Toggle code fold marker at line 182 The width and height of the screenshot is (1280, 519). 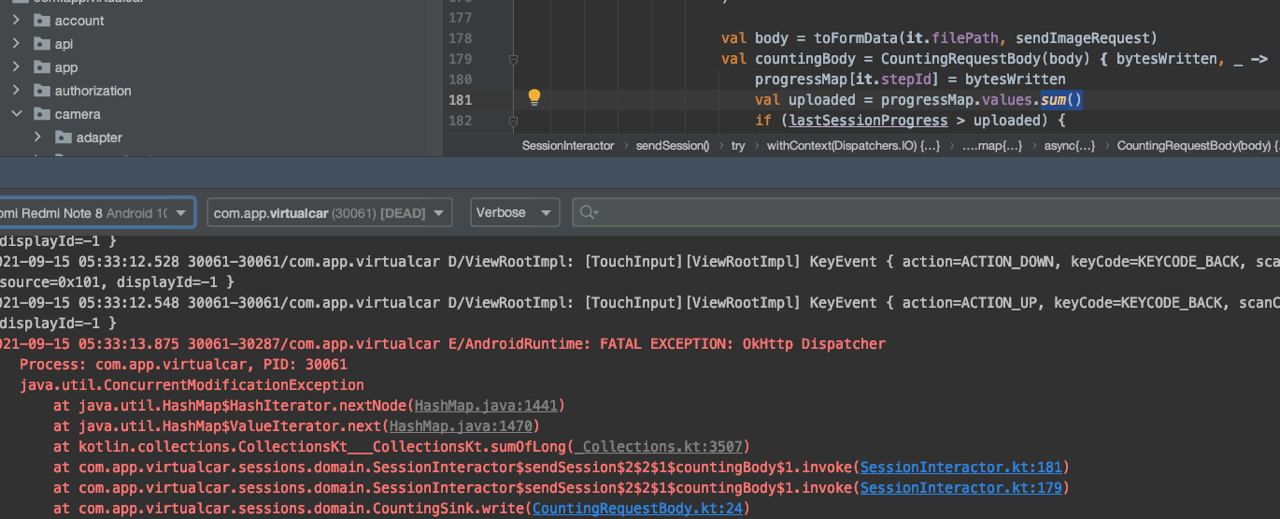pos(513,121)
